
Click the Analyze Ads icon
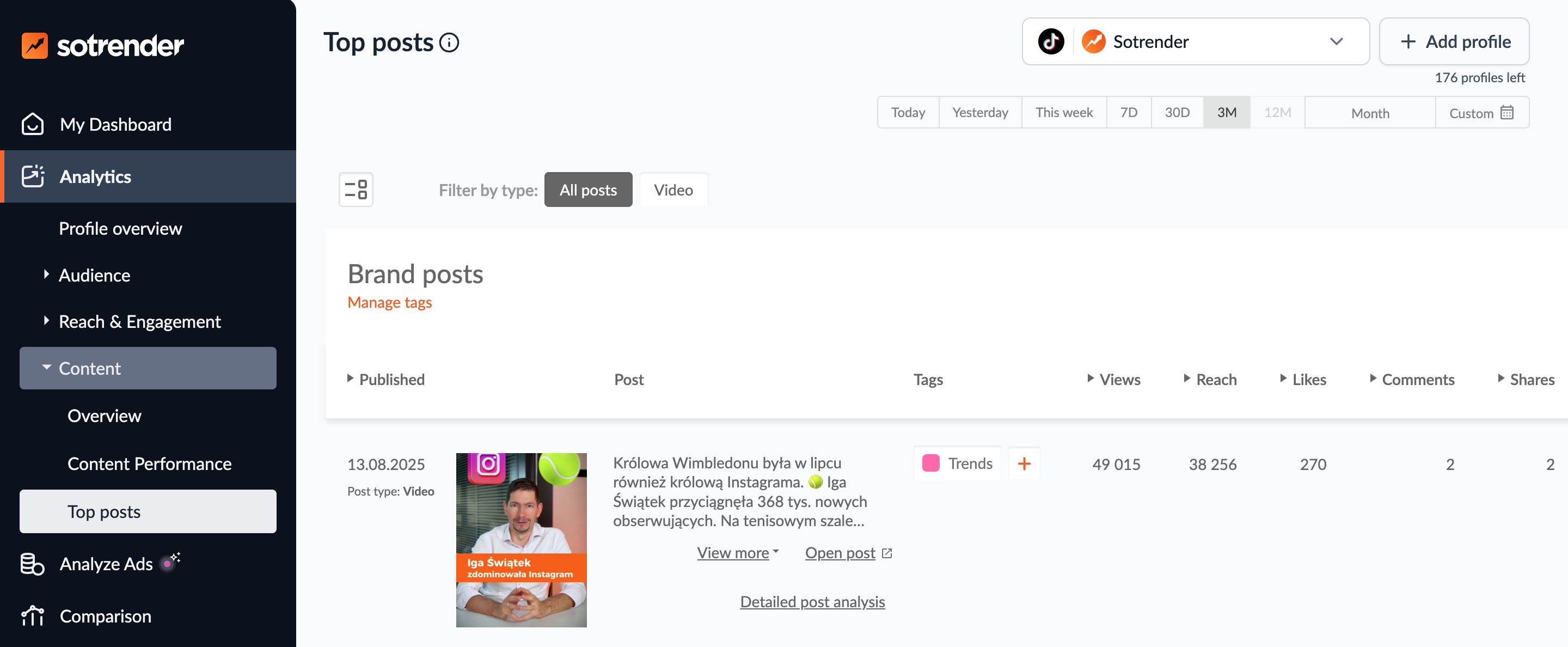point(32,563)
